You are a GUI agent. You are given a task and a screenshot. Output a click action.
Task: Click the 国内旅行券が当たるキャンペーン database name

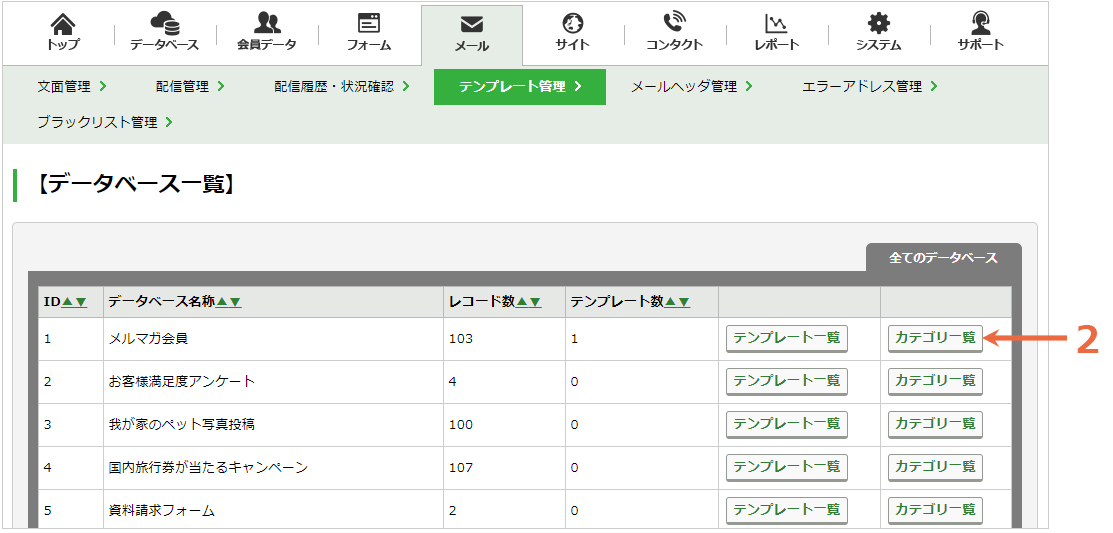pos(209,468)
